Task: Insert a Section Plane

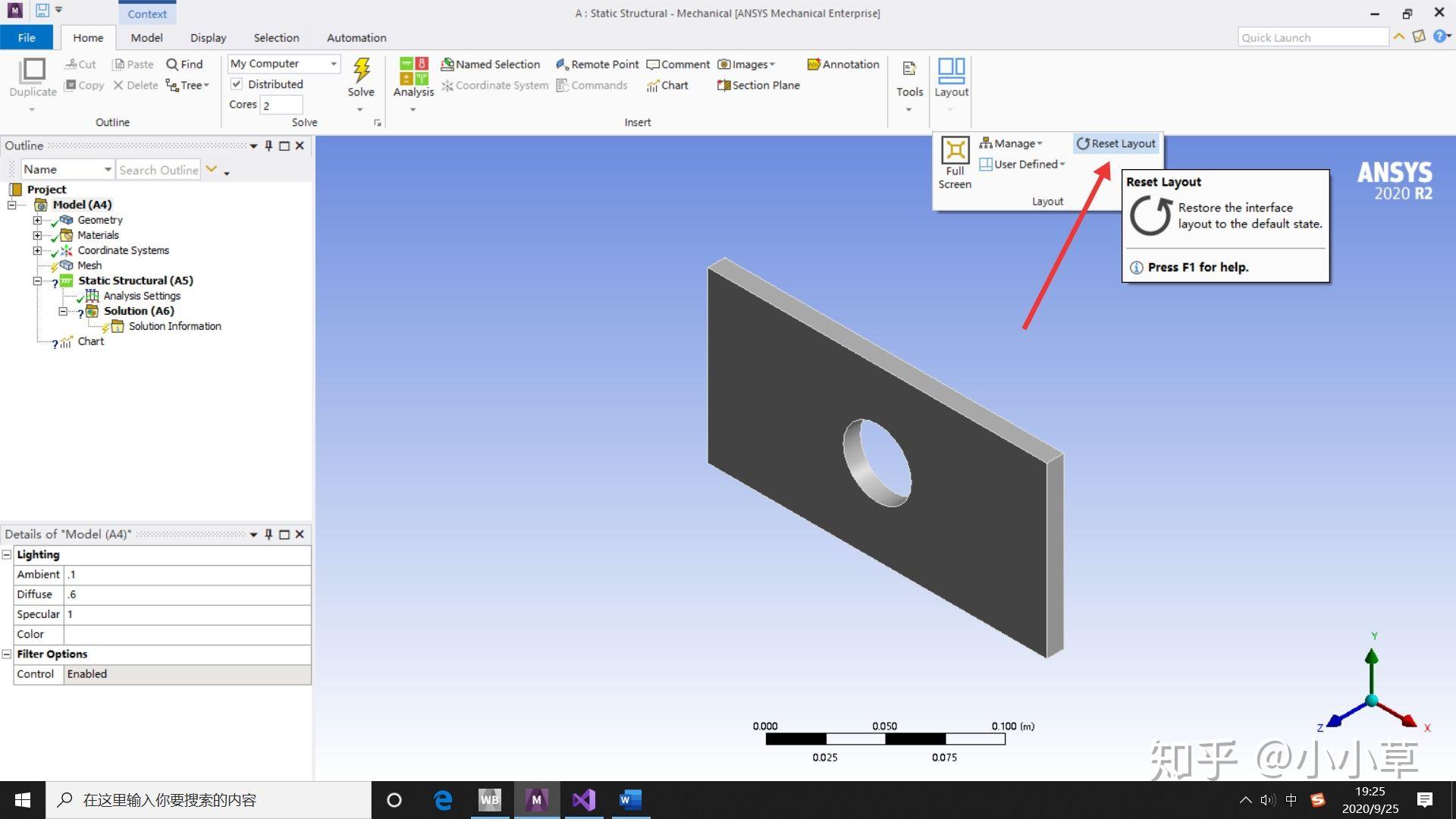Action: tap(758, 86)
